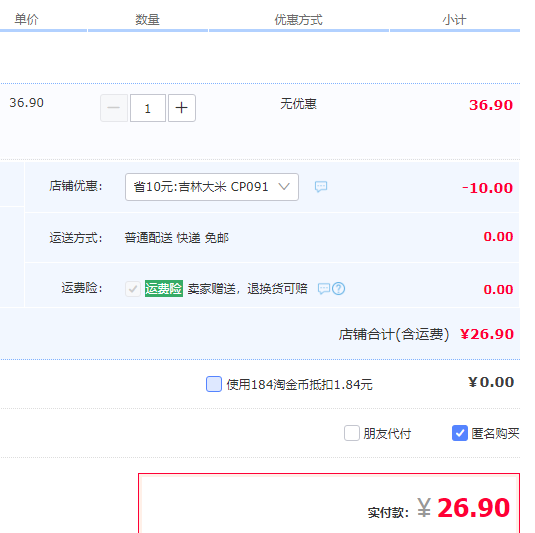Uncheck the 匿名购买 checkbox
Screen dimensions: 535x533
460,433
